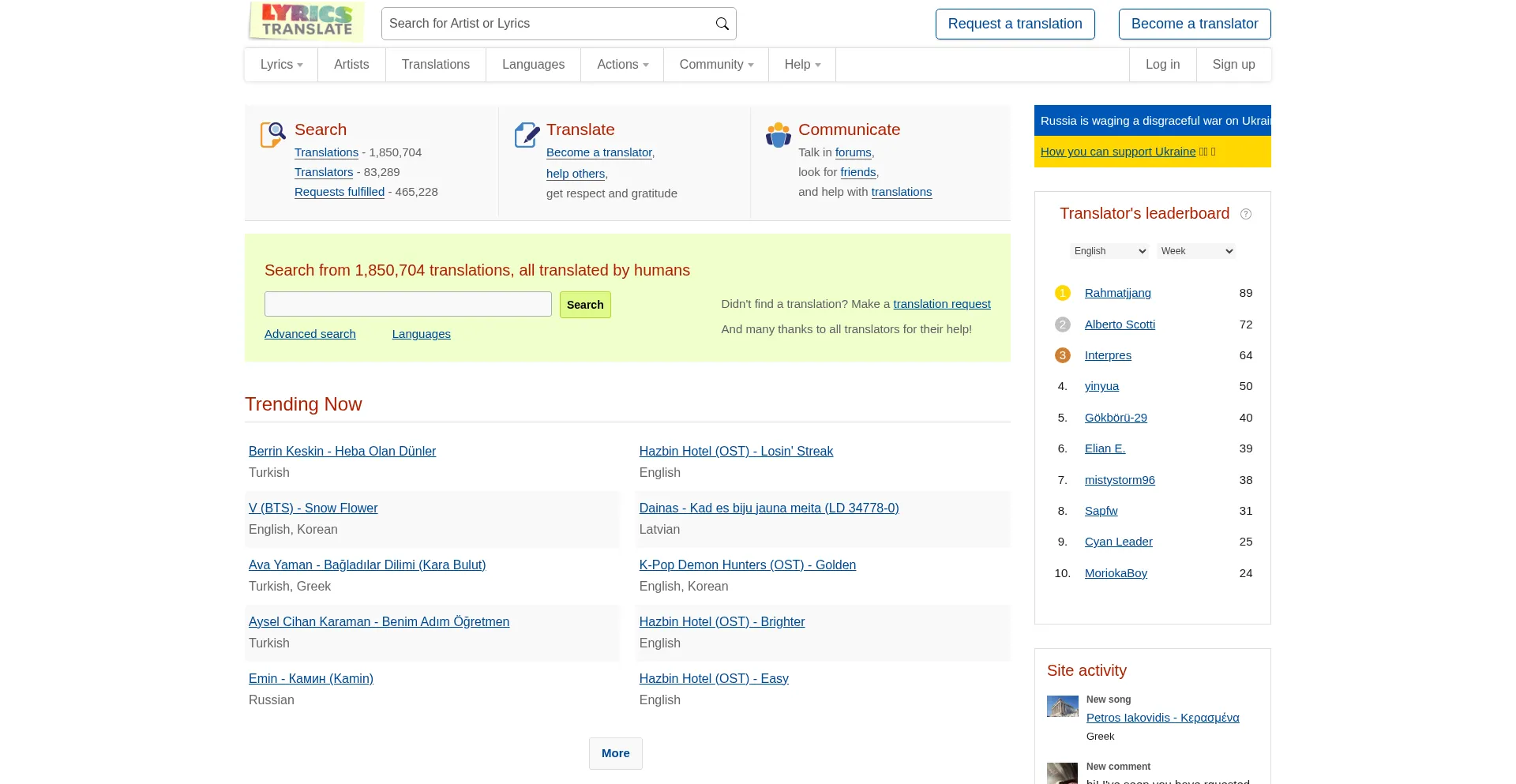Screen dimensions: 1516x784
Task: Open the Advanced search link
Action: pyautogui.click(x=310, y=334)
